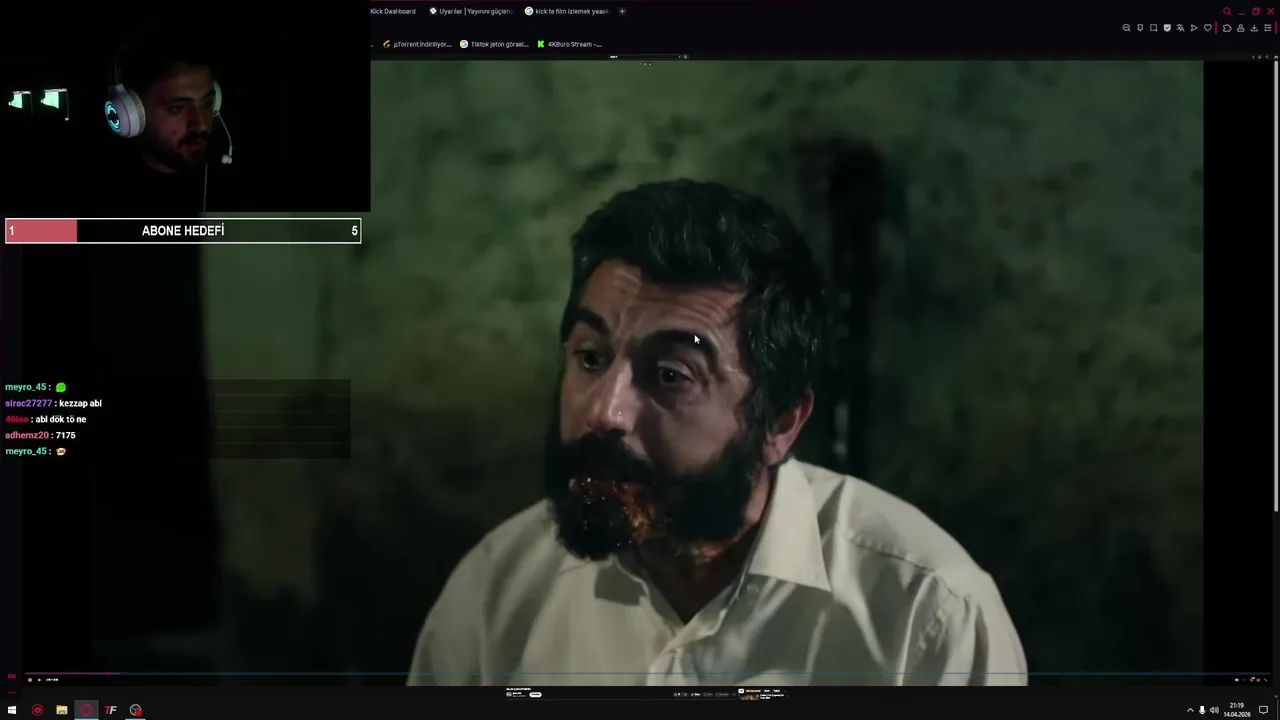Switch to the Kick Dashboard tab
1280x720 pixels.
[392, 11]
